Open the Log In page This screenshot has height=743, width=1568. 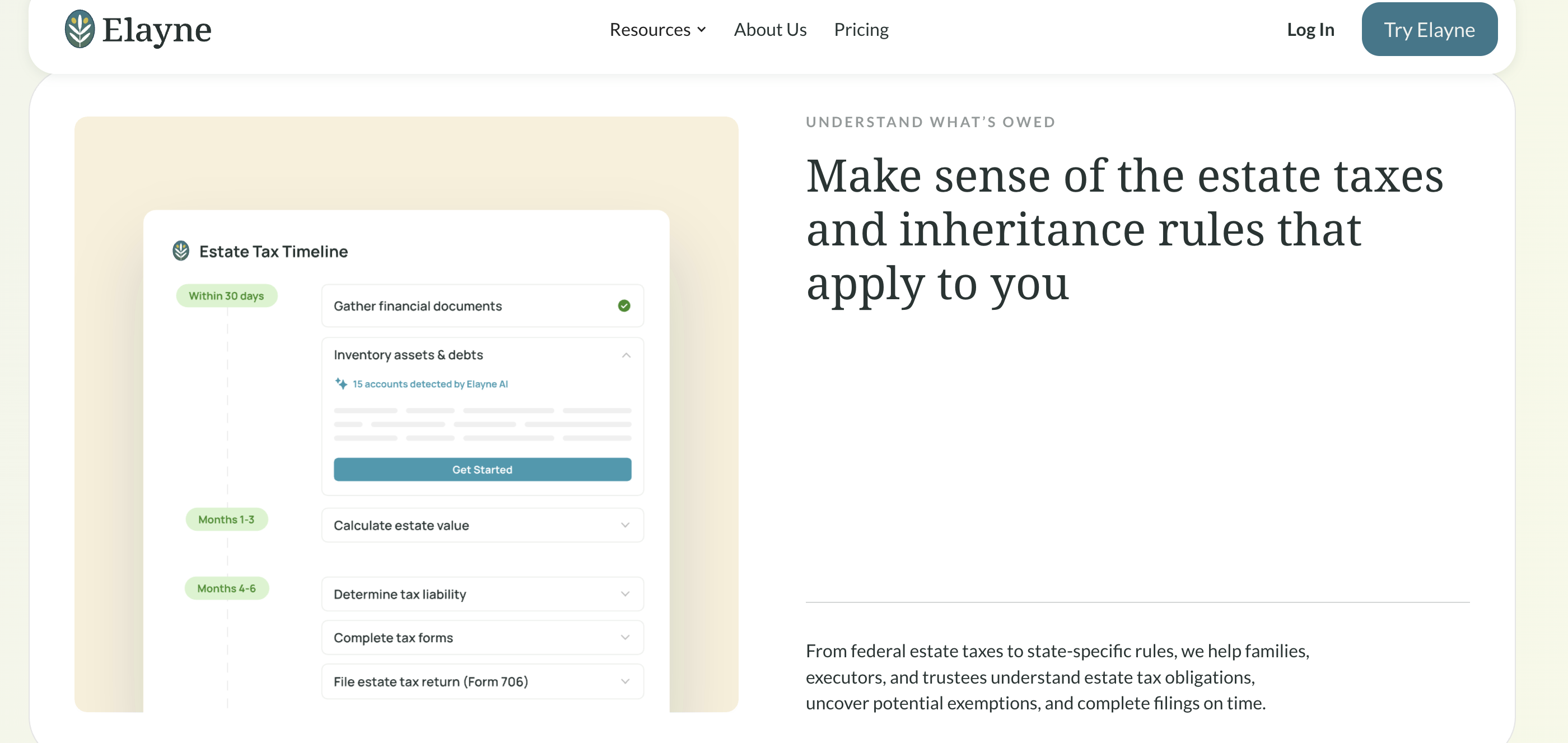click(1310, 29)
